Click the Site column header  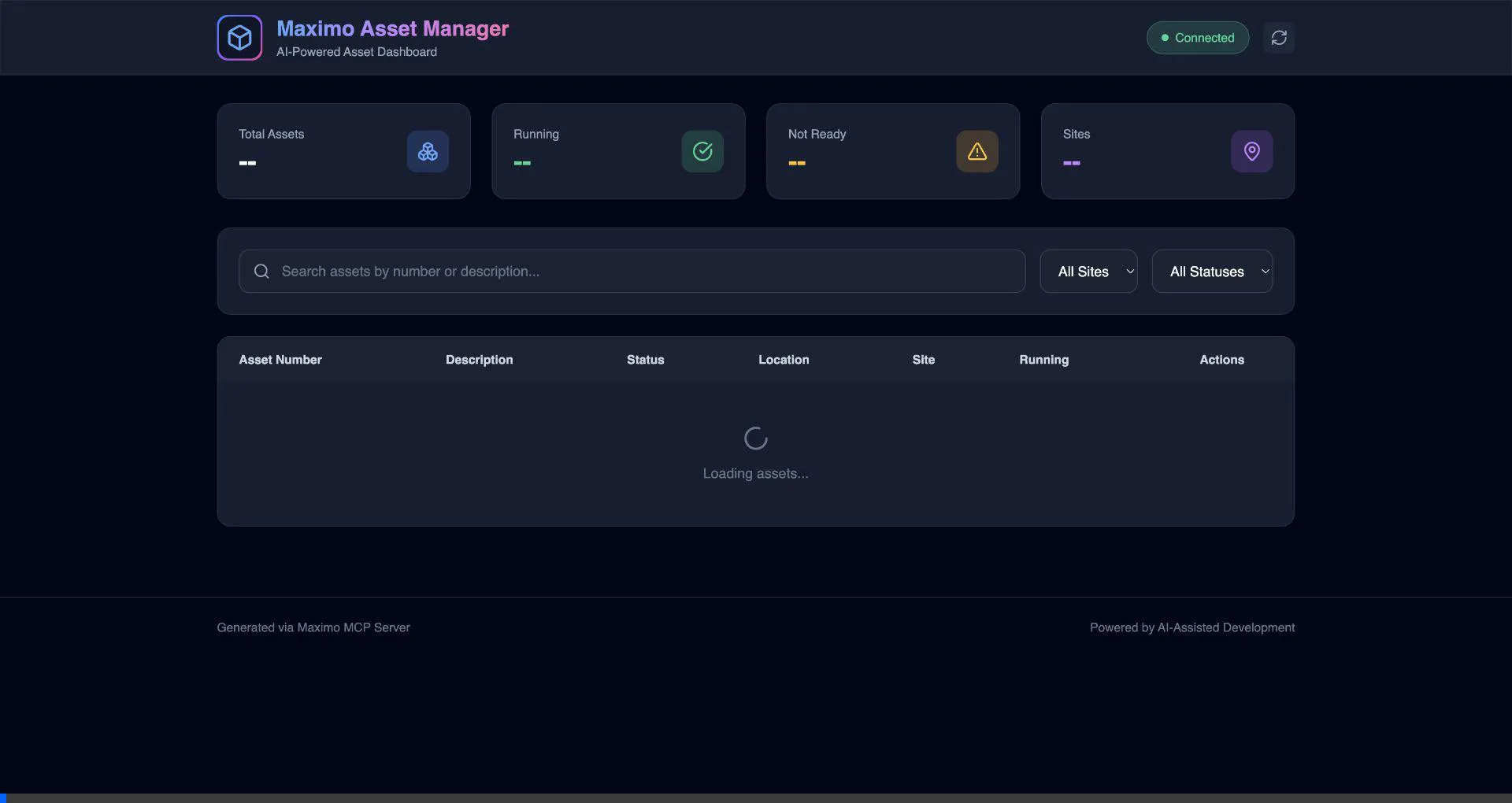point(924,360)
